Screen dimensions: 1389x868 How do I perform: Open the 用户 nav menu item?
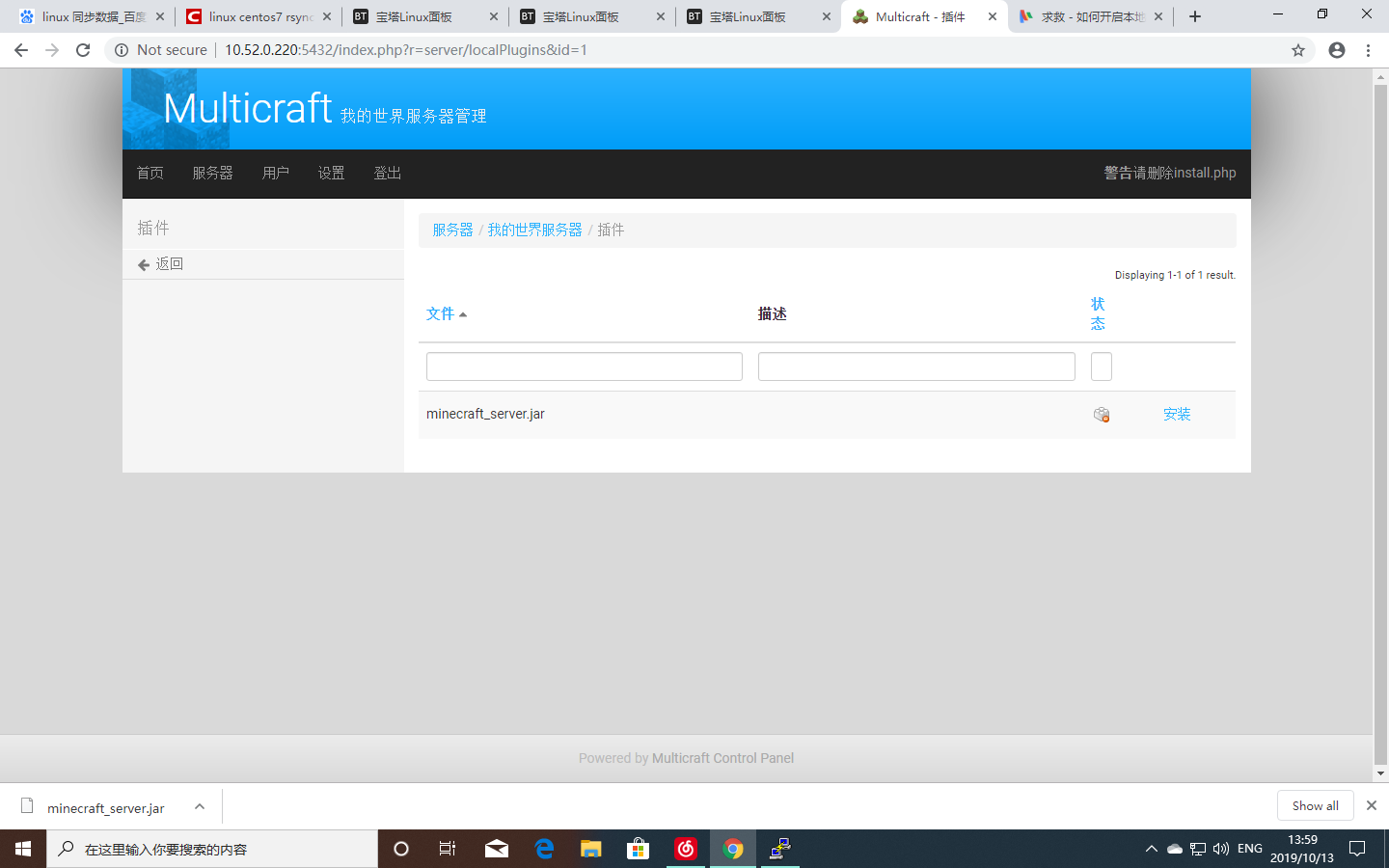[276, 174]
